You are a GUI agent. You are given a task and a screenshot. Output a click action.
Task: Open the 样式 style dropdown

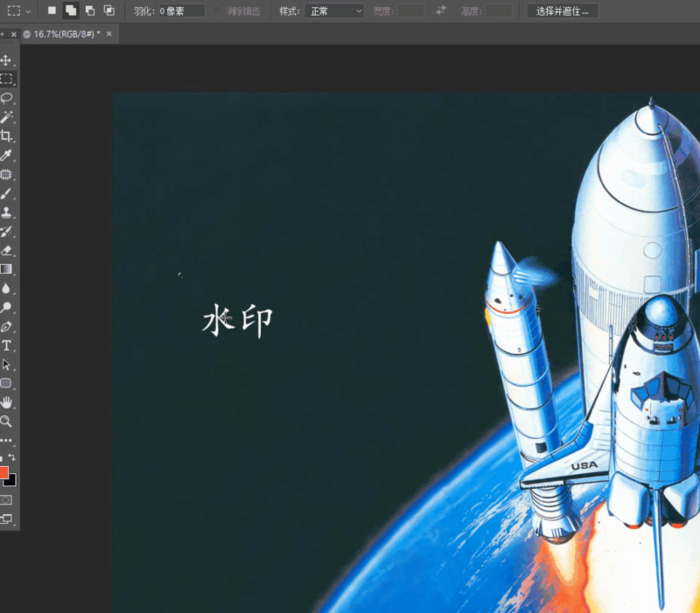(334, 11)
